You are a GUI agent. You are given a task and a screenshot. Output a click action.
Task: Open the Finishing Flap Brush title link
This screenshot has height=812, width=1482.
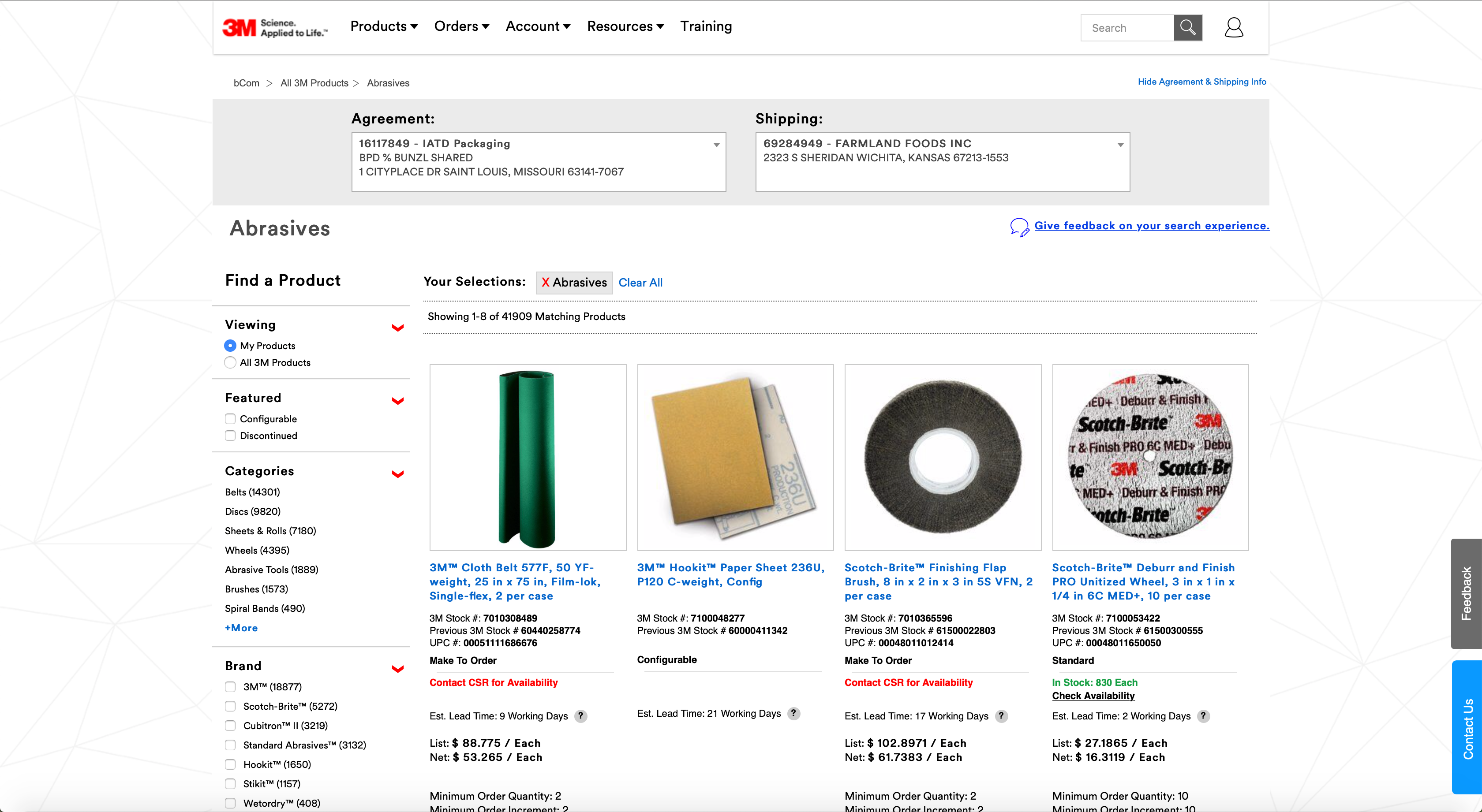[938, 581]
